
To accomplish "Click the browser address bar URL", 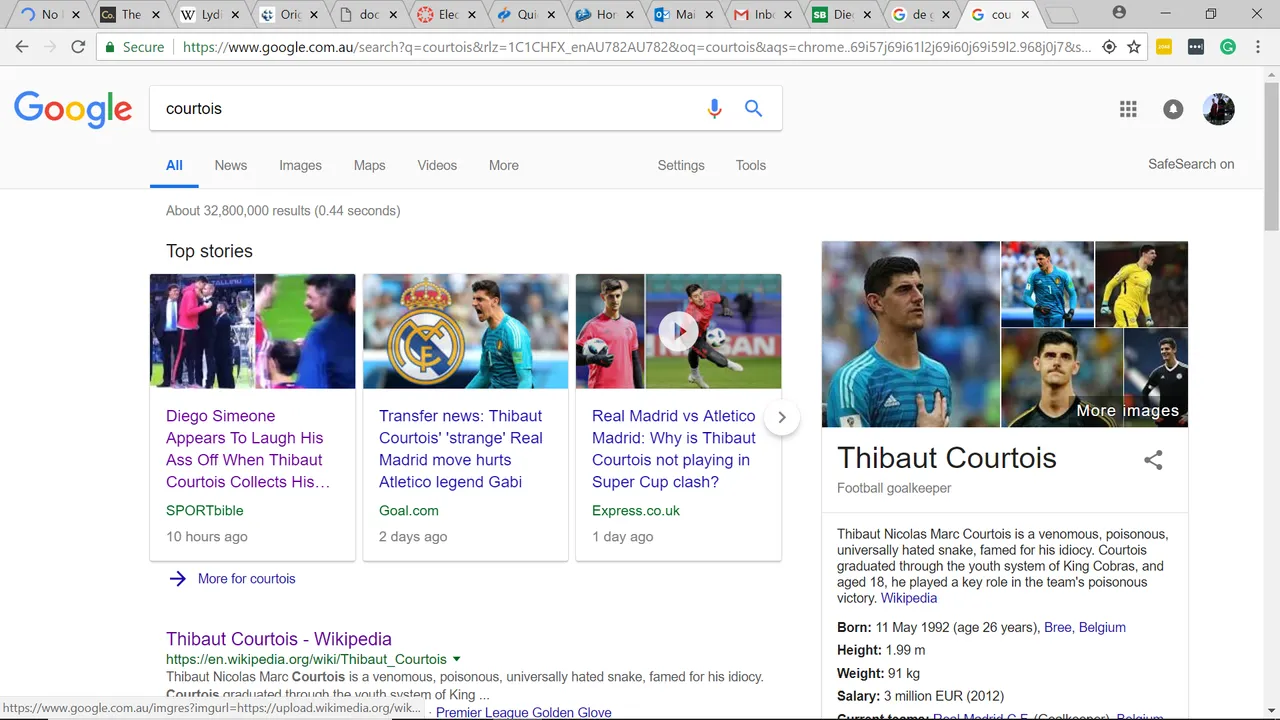I will click(x=637, y=47).
